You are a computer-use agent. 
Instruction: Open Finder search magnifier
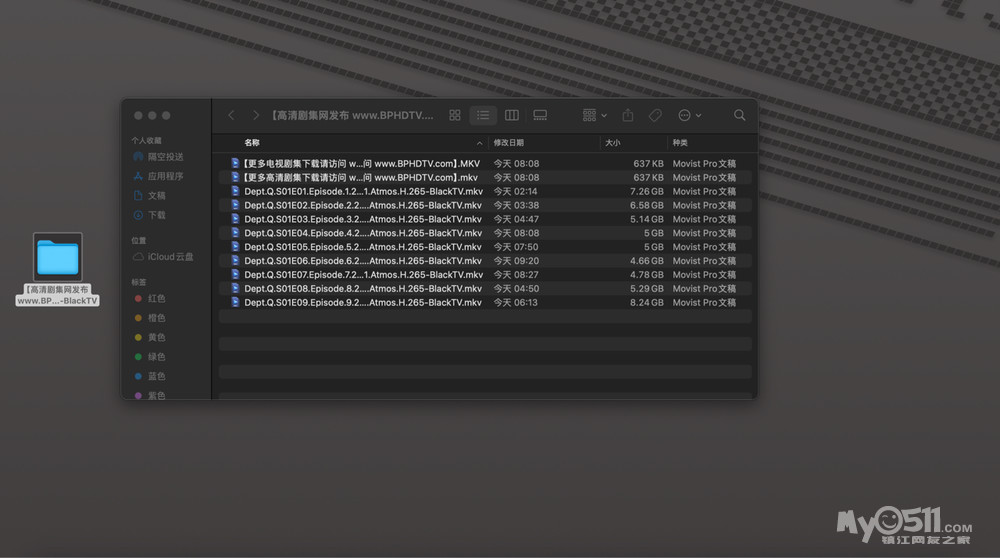(x=740, y=116)
